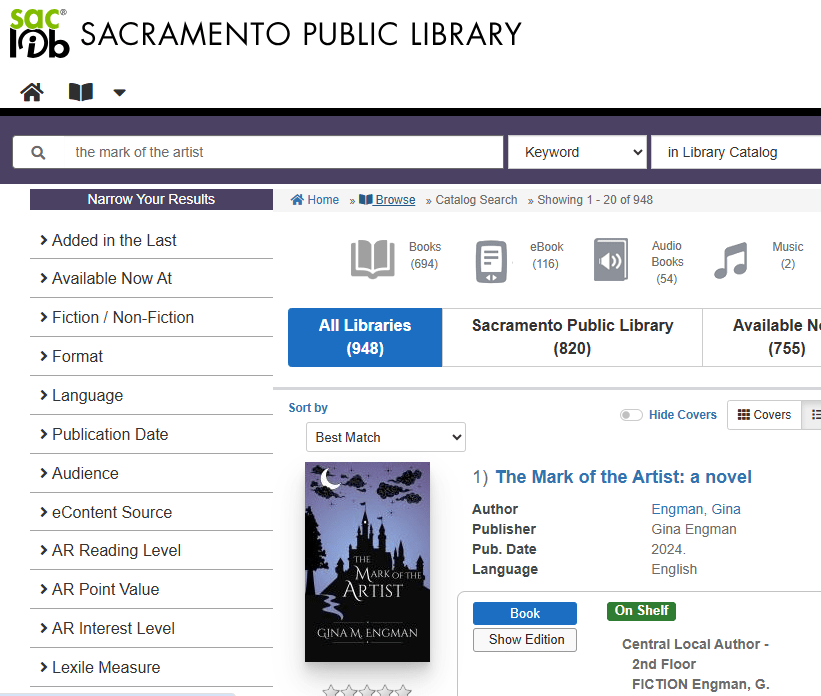The width and height of the screenshot is (821, 696).
Task: Filter results by Music note icon
Action: coord(731,260)
